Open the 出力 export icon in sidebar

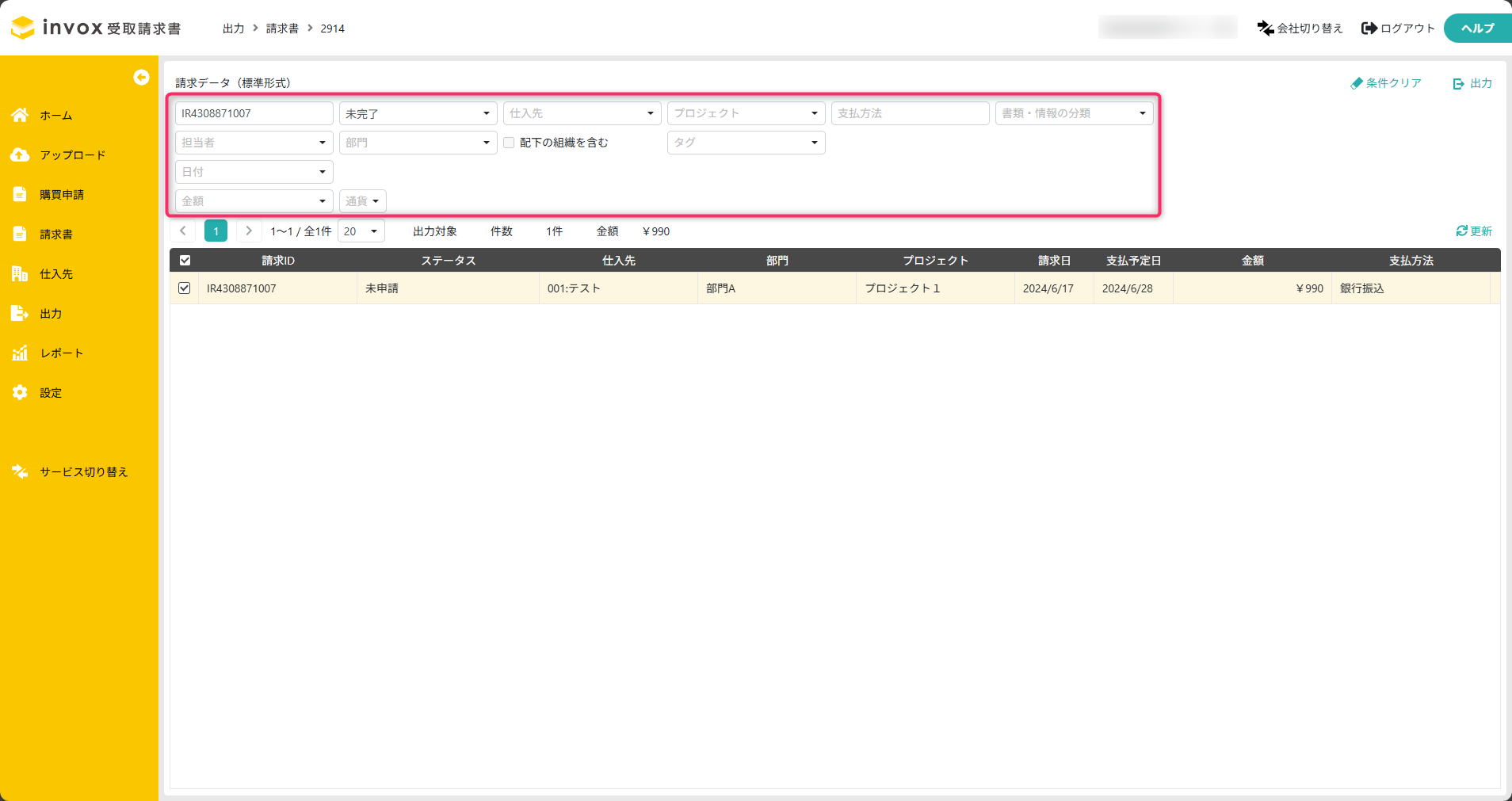click(x=20, y=313)
